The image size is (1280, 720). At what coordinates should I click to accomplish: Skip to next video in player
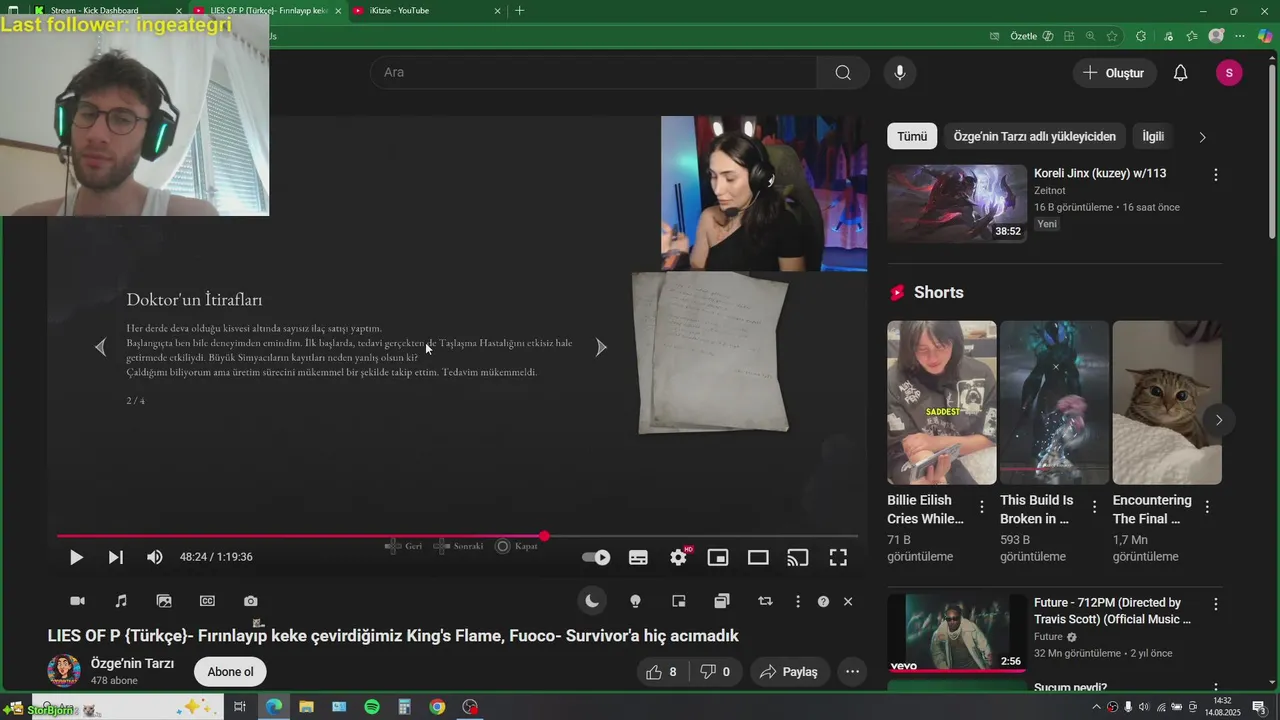(x=115, y=557)
